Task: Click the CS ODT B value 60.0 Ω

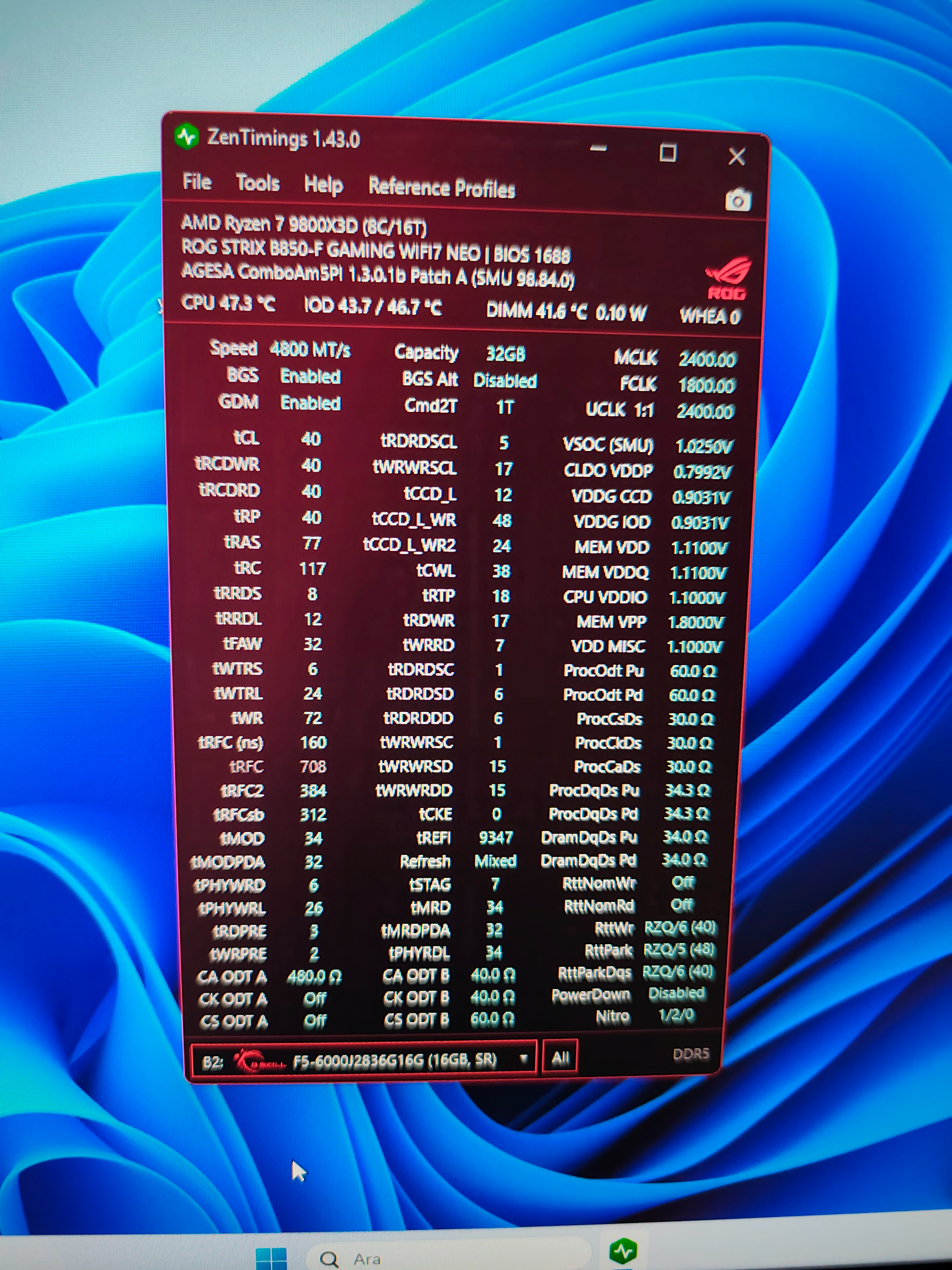Action: [492, 1019]
